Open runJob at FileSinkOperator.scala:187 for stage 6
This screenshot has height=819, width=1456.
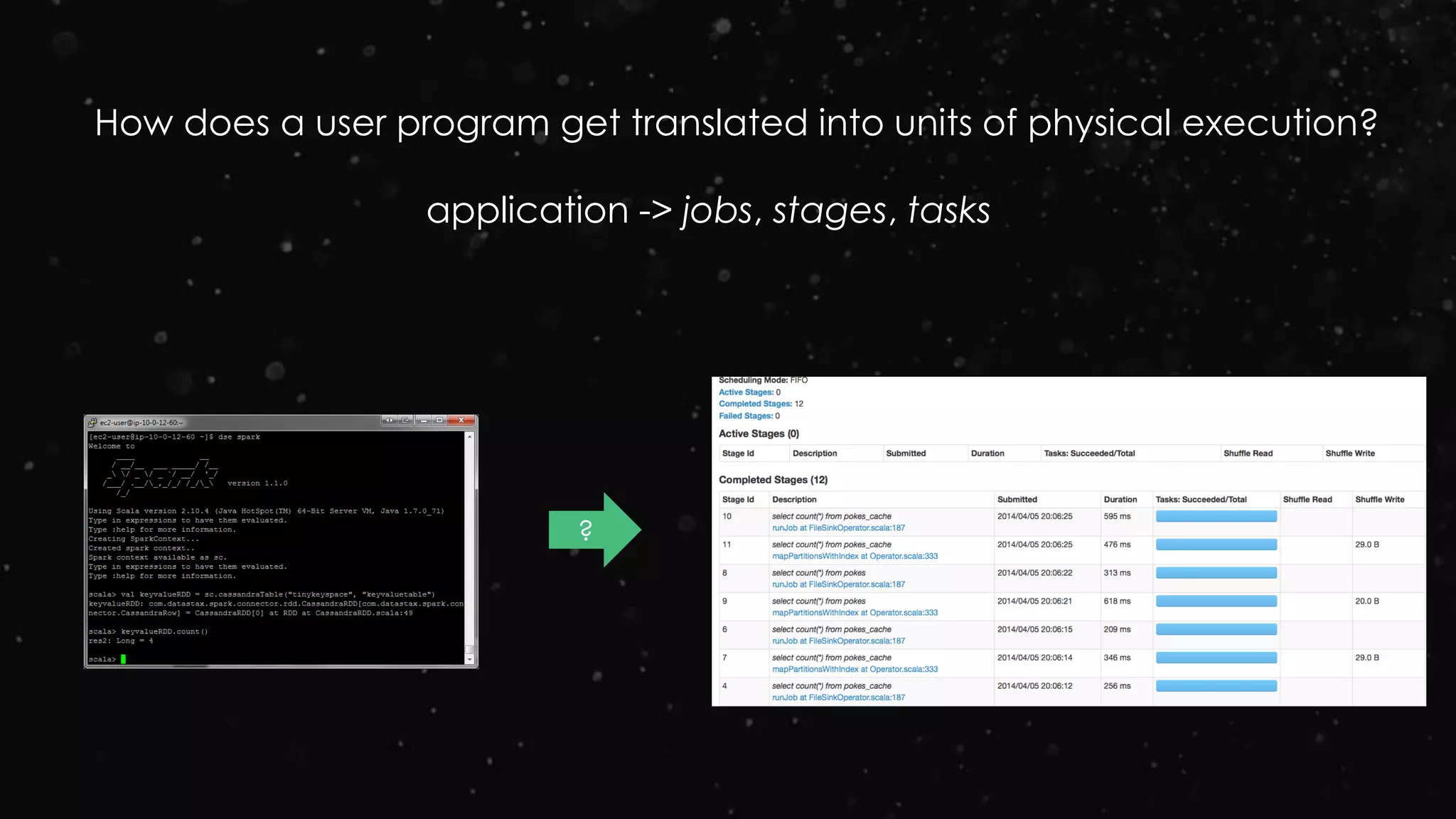838,641
